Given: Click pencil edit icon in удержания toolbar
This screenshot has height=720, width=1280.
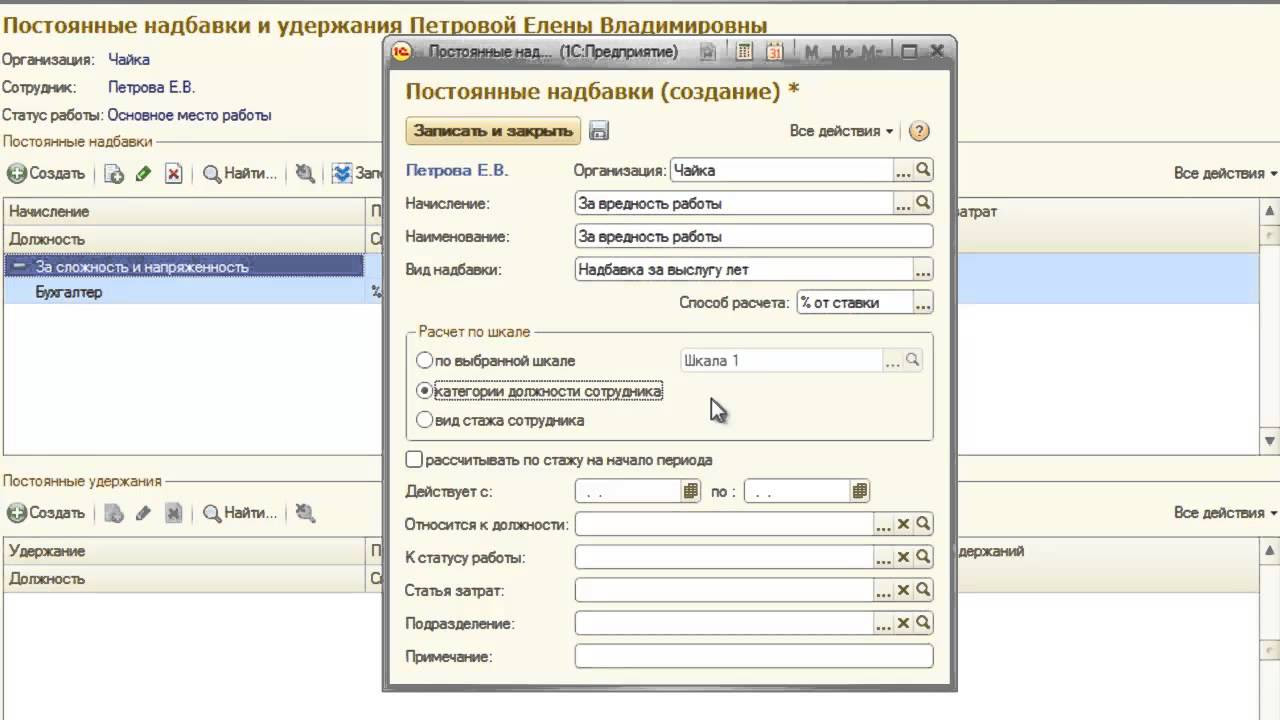Looking at the screenshot, I should 143,513.
